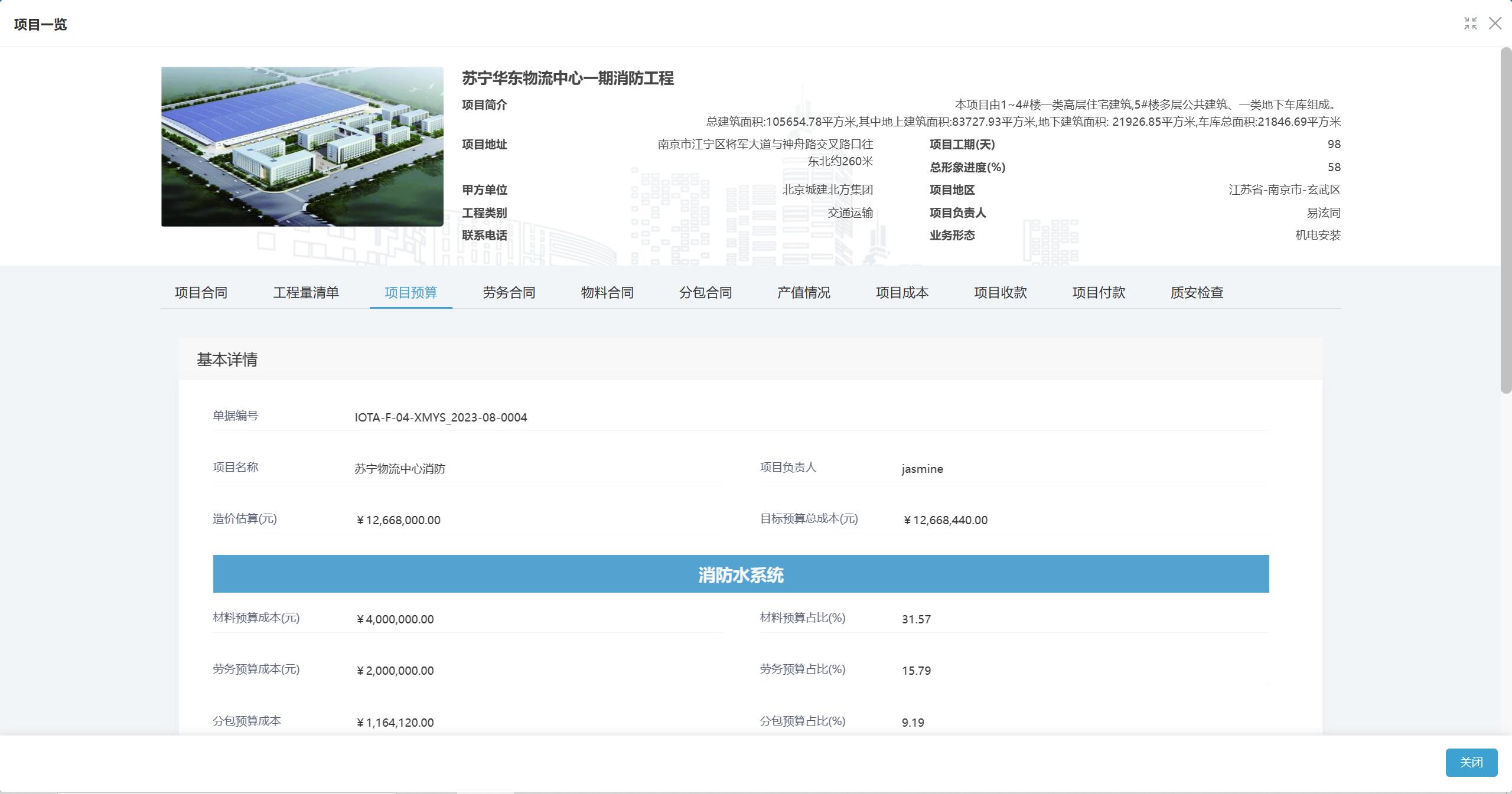Screen dimensions: 1512x794
Task: Click the 甲方单位 value 北京城建北方集团
Action: click(827, 189)
